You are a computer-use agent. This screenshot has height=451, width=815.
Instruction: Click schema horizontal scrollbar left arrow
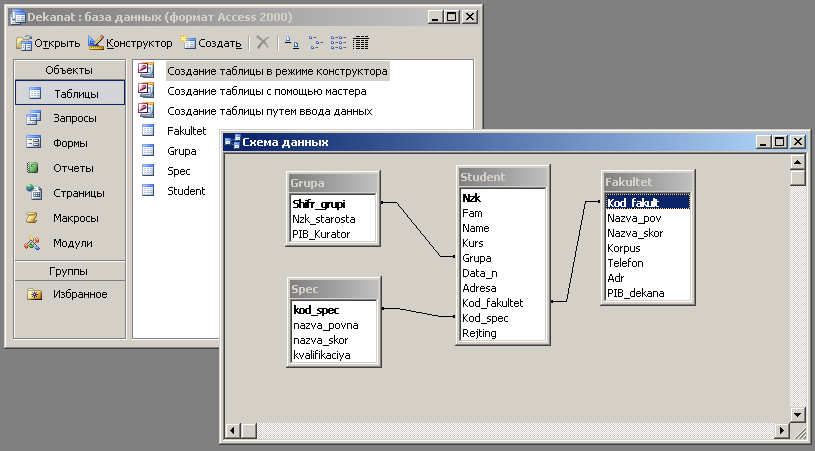pos(232,430)
